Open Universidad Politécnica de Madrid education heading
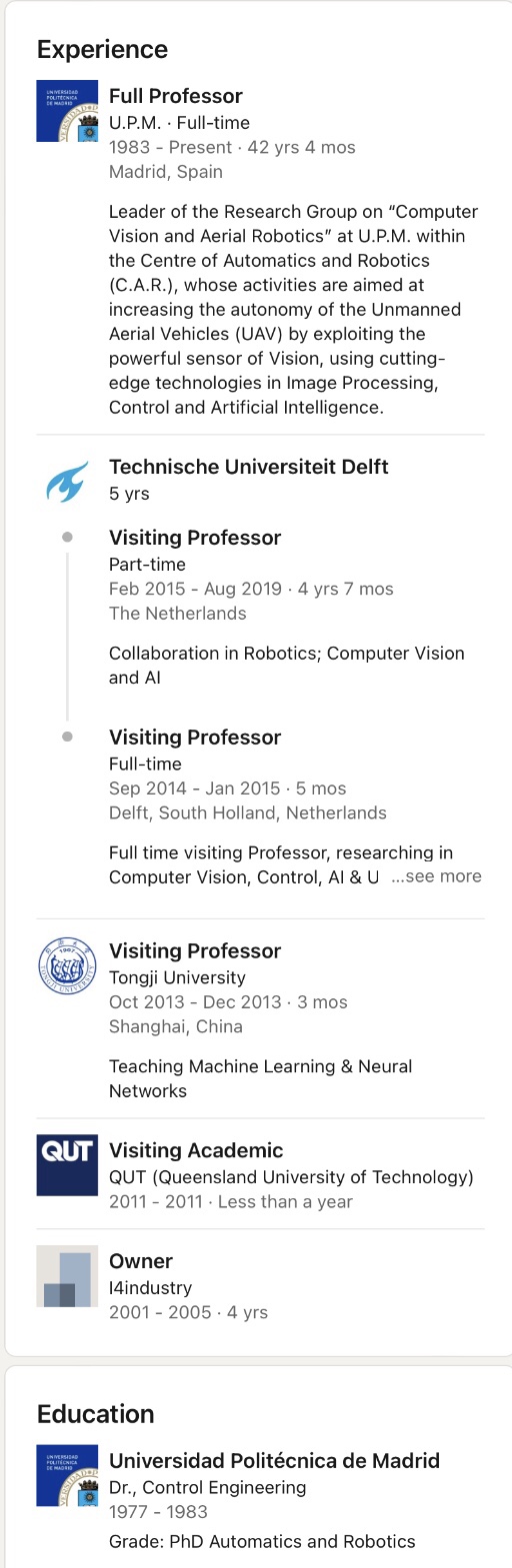Screen dimensions: 512x1568 (x=274, y=1461)
